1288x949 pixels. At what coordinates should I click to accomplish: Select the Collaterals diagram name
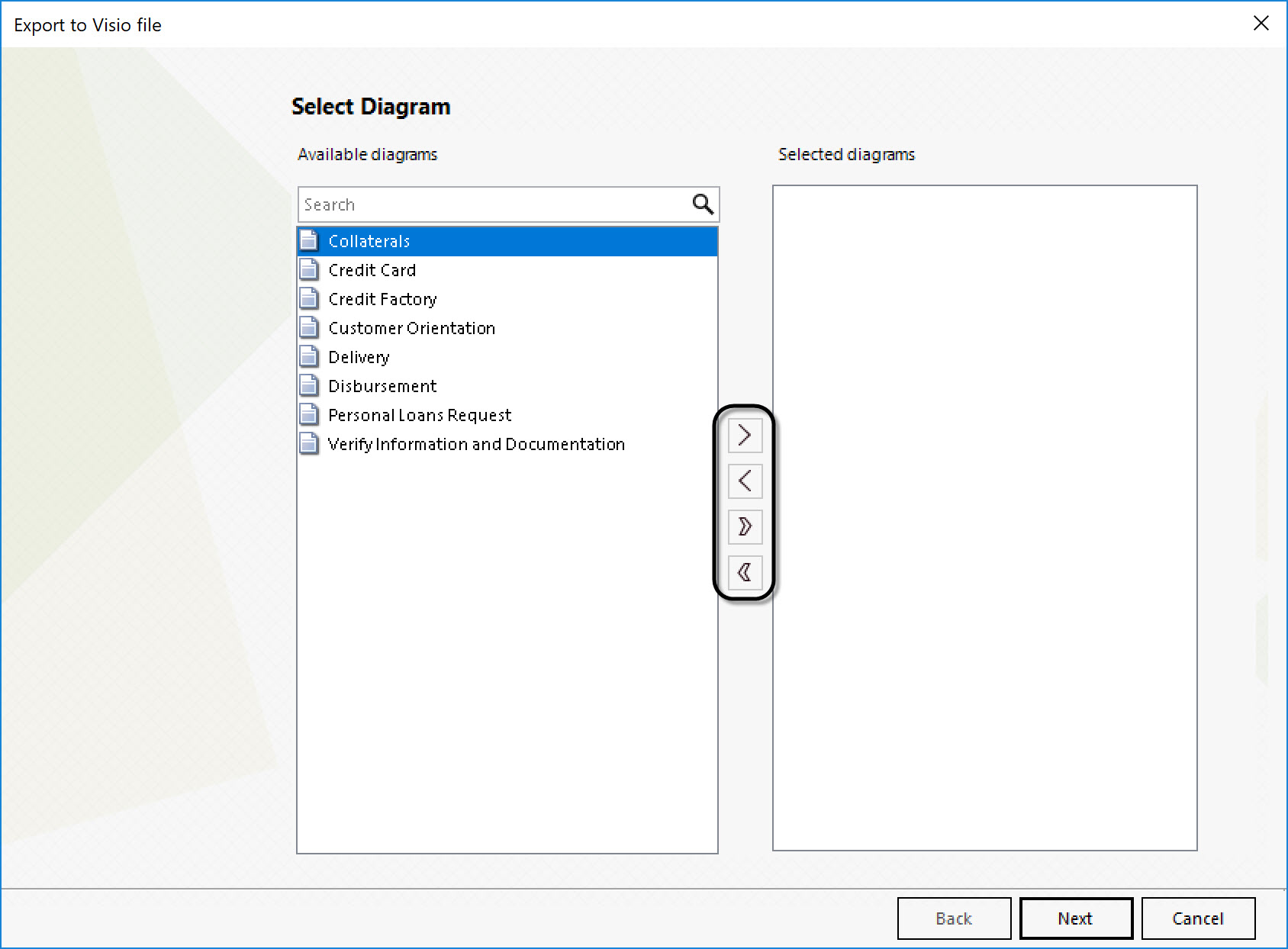369,241
